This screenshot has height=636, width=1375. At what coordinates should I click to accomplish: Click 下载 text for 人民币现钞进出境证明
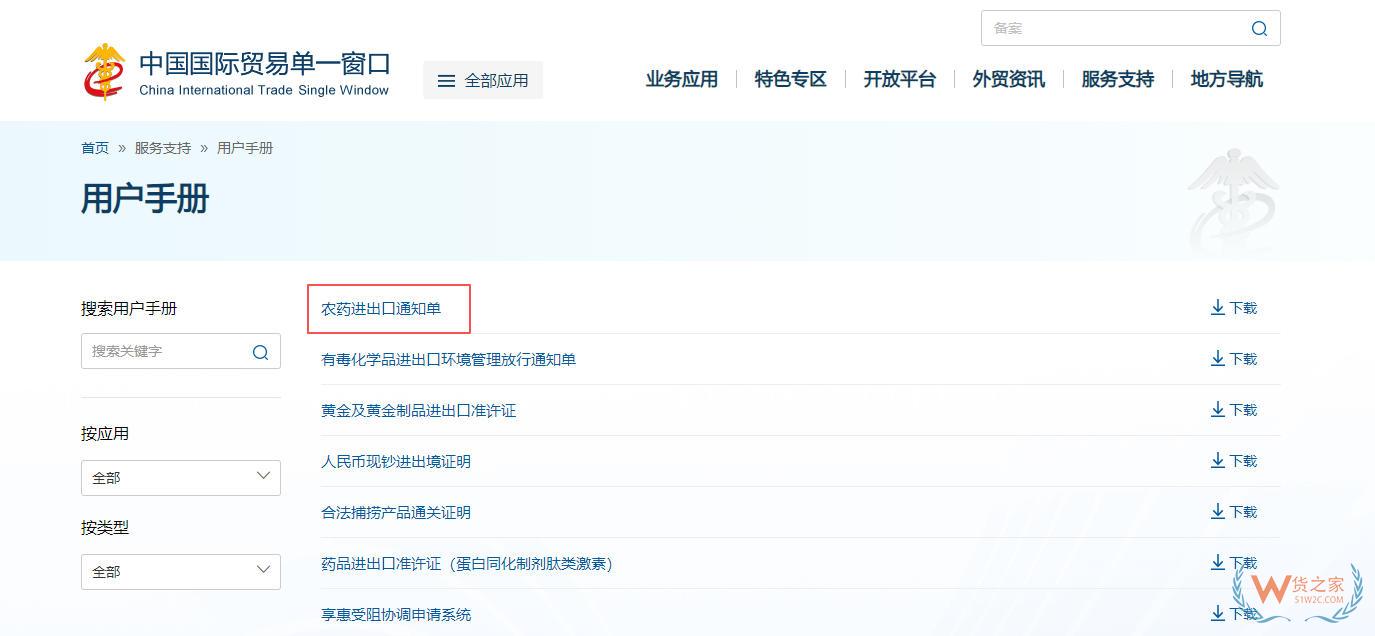point(1243,461)
